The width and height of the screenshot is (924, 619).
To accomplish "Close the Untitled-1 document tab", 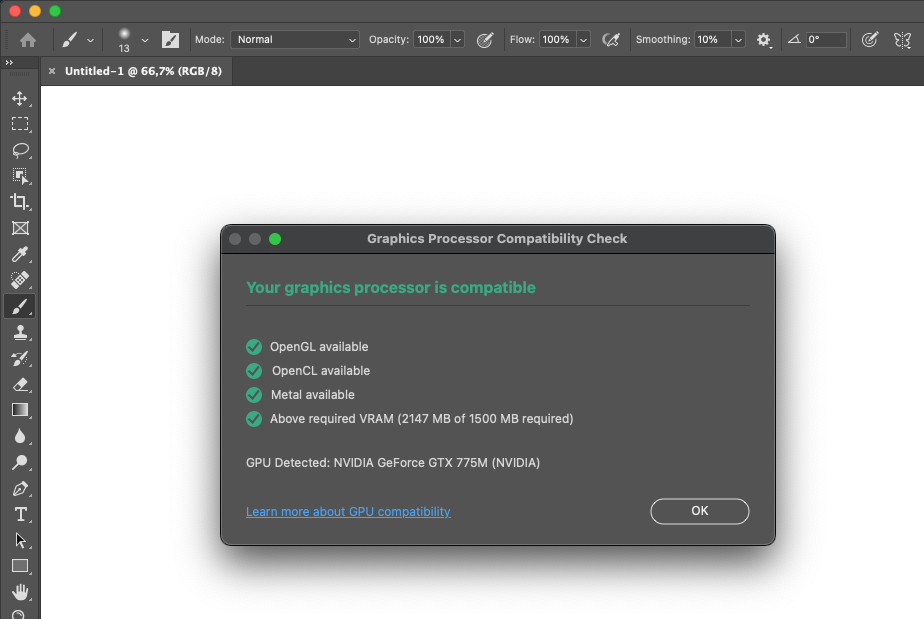I will pyautogui.click(x=52, y=71).
